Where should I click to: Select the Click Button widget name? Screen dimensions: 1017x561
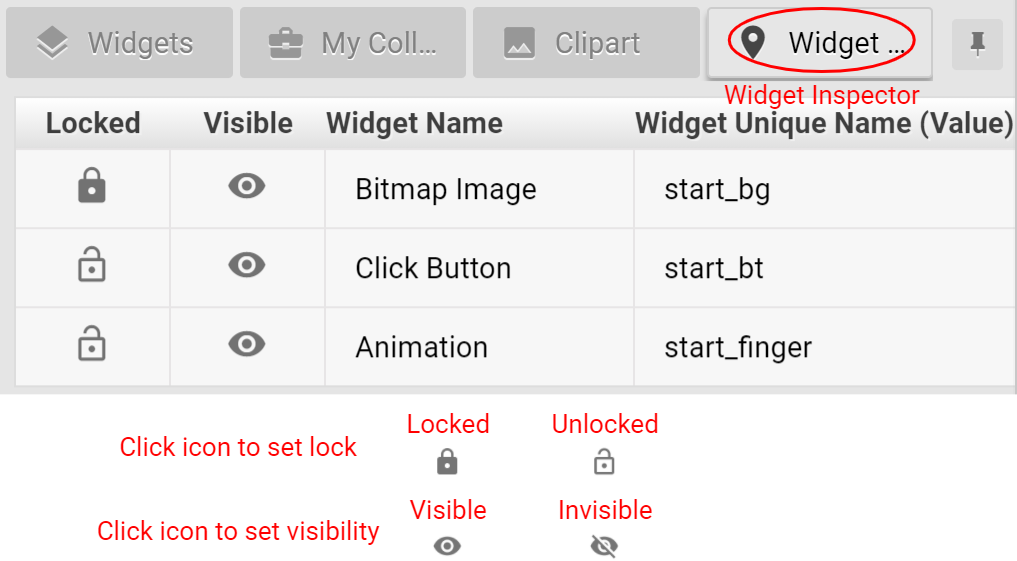point(433,269)
